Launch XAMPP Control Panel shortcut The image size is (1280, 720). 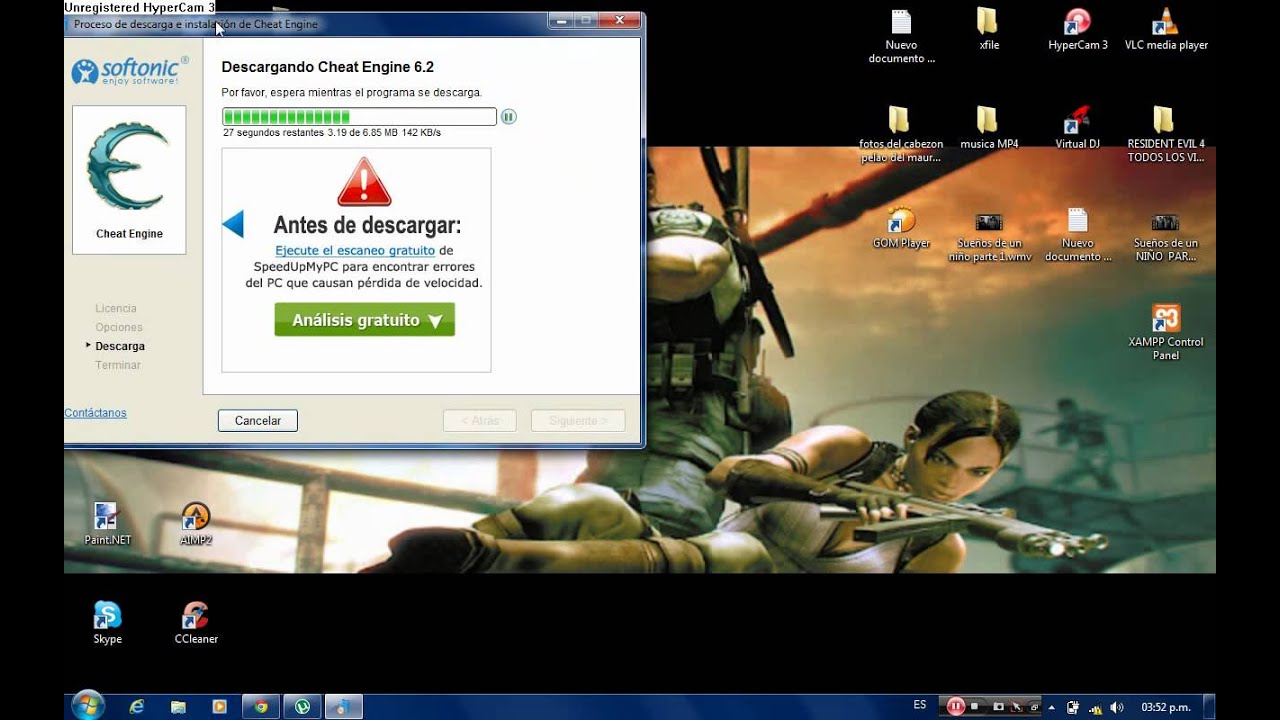coord(1166,332)
